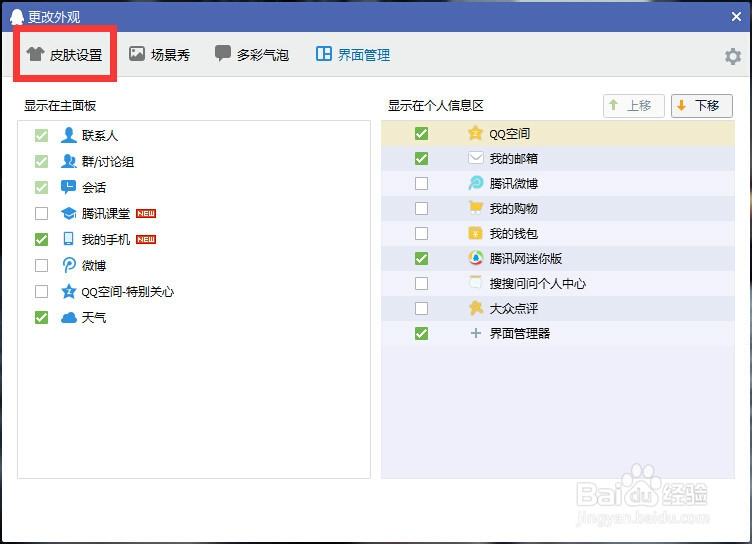
Task: Click the 联系人 contact person icon
Action: pyautogui.click(x=69, y=135)
